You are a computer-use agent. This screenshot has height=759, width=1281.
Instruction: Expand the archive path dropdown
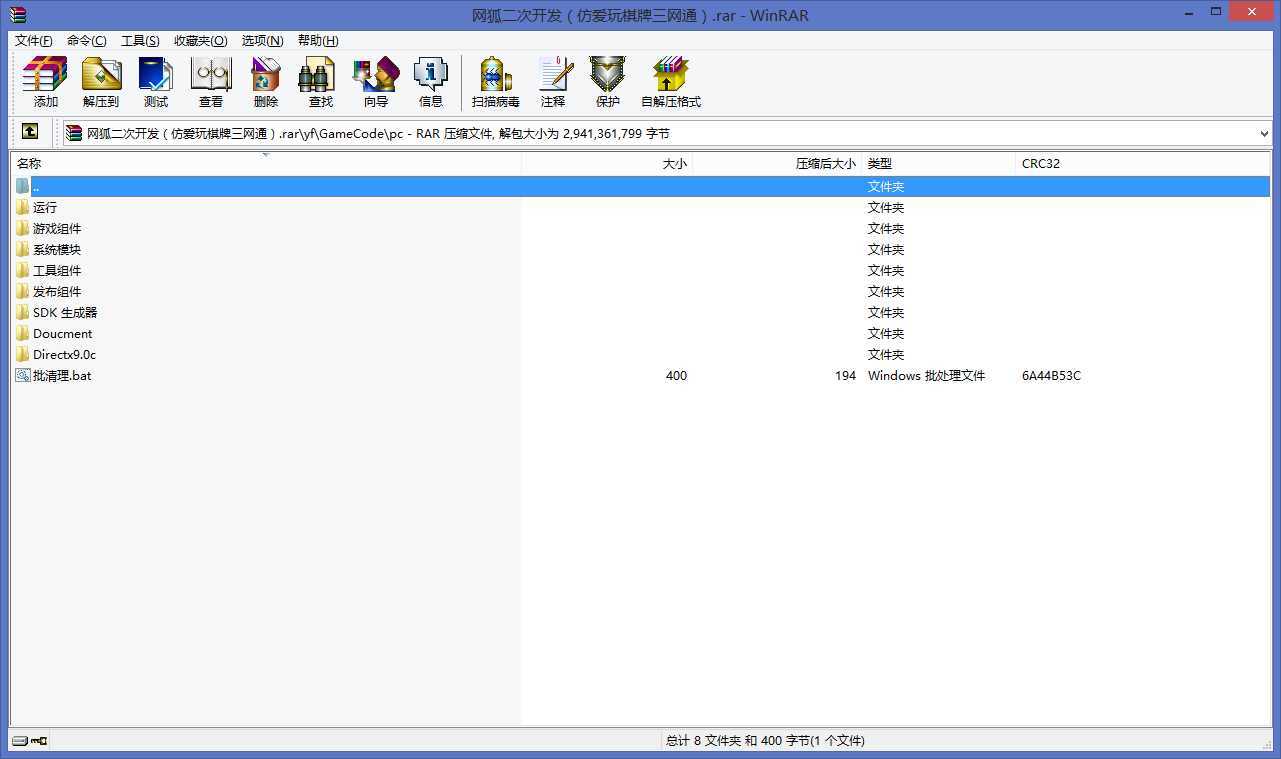click(1264, 133)
